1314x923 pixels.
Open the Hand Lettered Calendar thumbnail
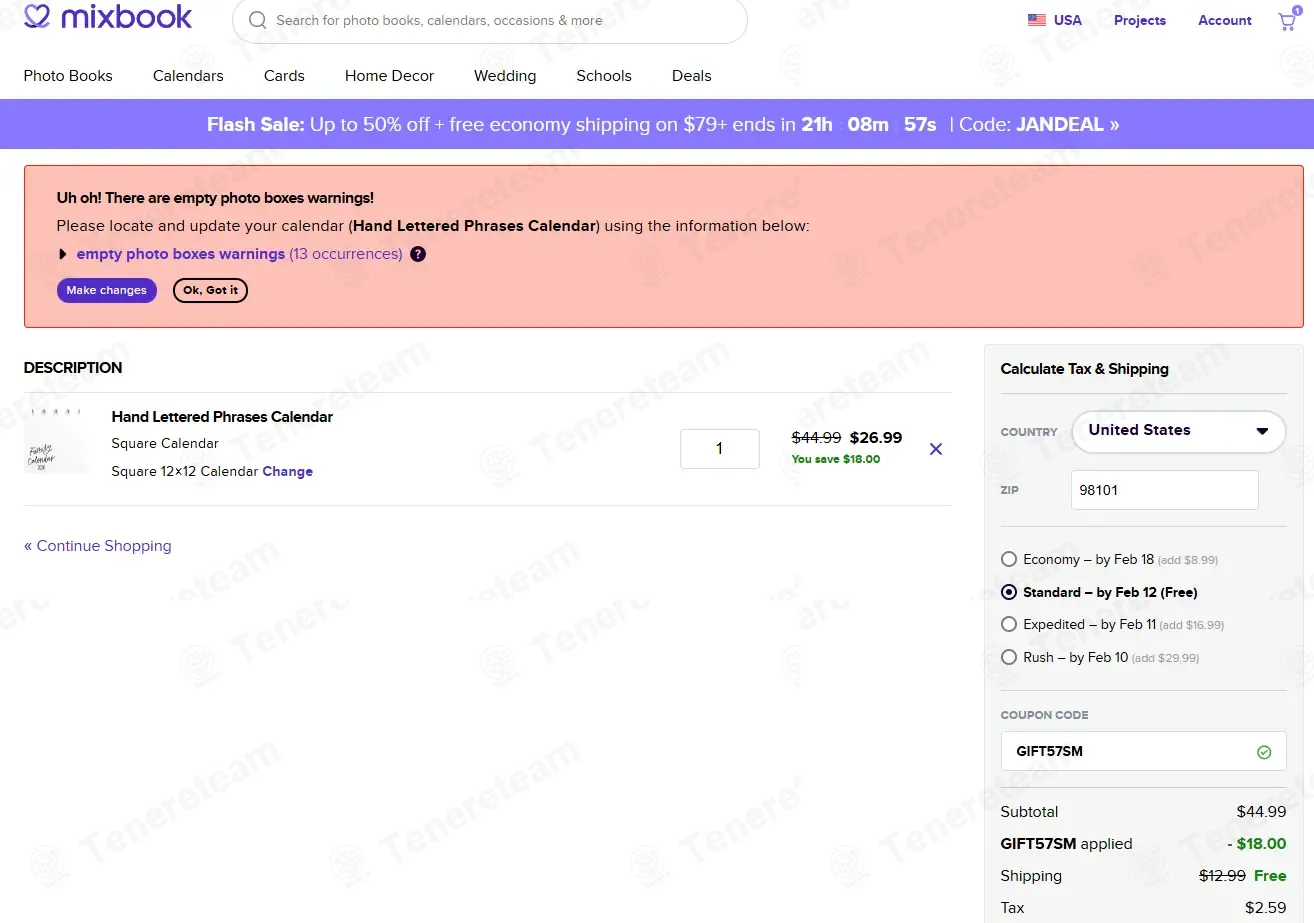tap(56, 441)
